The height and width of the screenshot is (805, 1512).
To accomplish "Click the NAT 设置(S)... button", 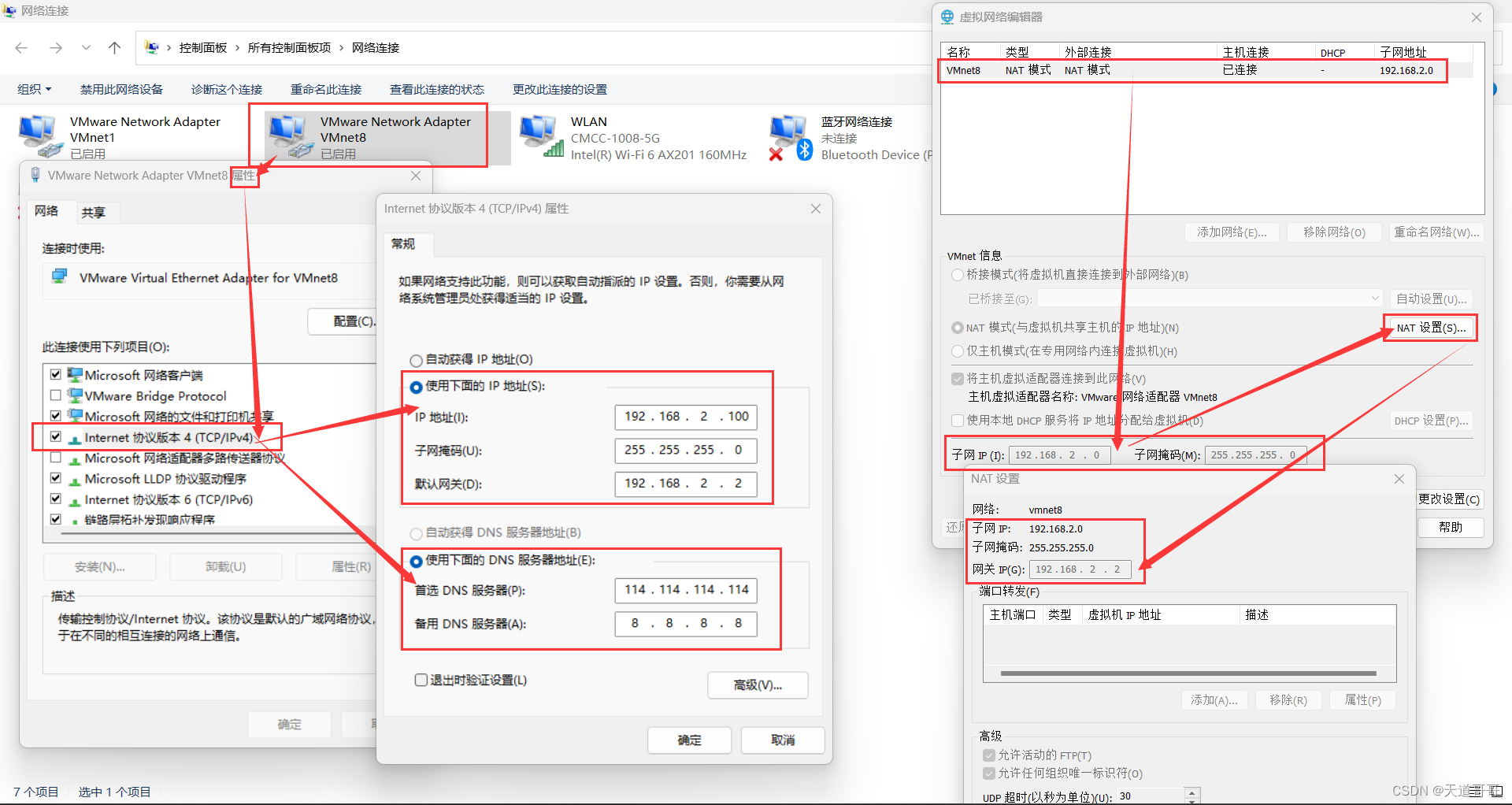I will pos(1431,328).
